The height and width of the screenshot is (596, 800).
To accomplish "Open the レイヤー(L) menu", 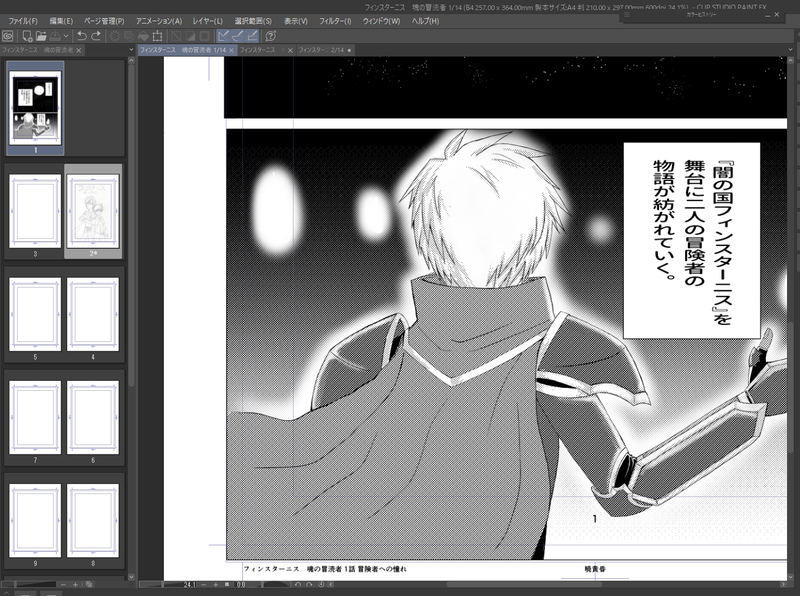I will pos(208,21).
